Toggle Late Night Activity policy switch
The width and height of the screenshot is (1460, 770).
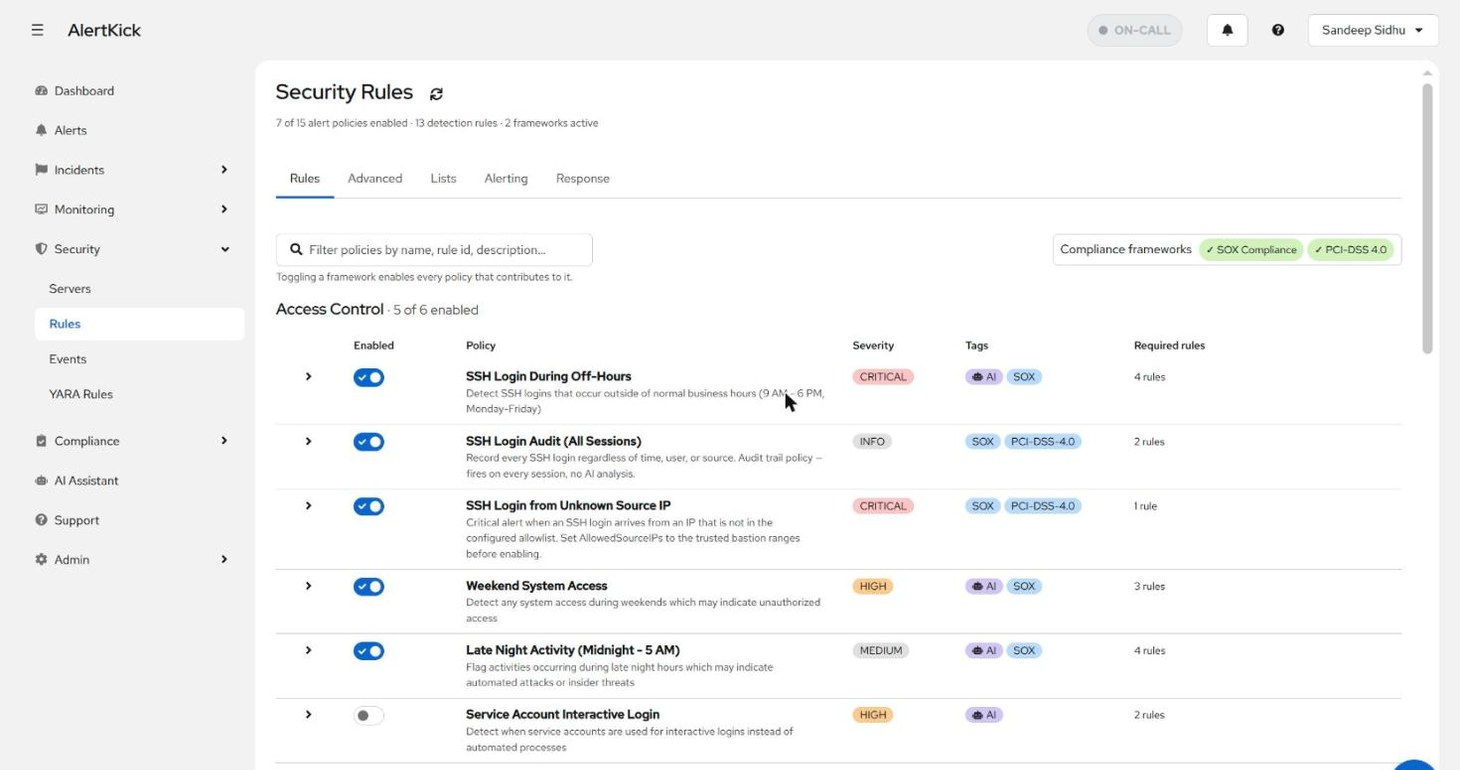368,651
